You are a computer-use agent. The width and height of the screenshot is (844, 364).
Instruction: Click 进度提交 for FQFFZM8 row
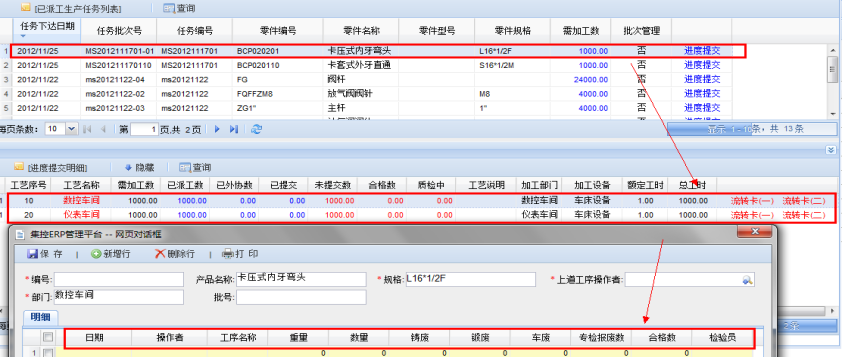tap(702, 94)
